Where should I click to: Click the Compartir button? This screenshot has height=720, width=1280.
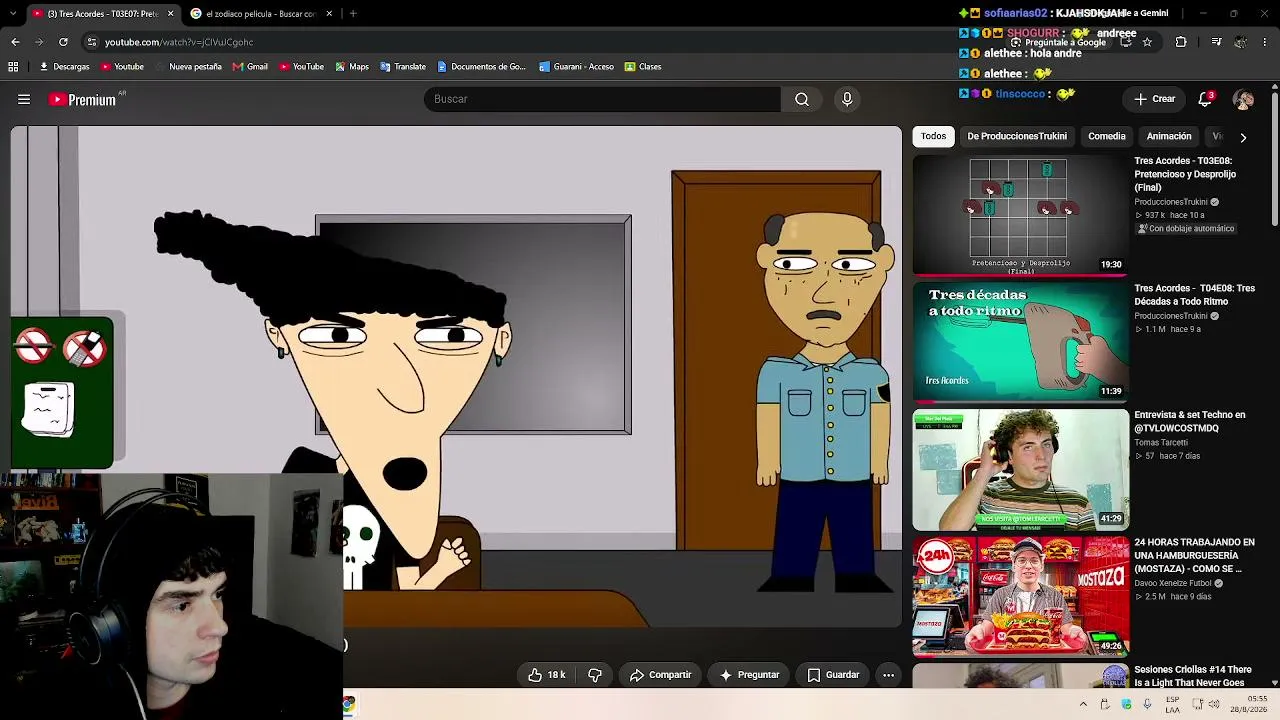(x=660, y=675)
